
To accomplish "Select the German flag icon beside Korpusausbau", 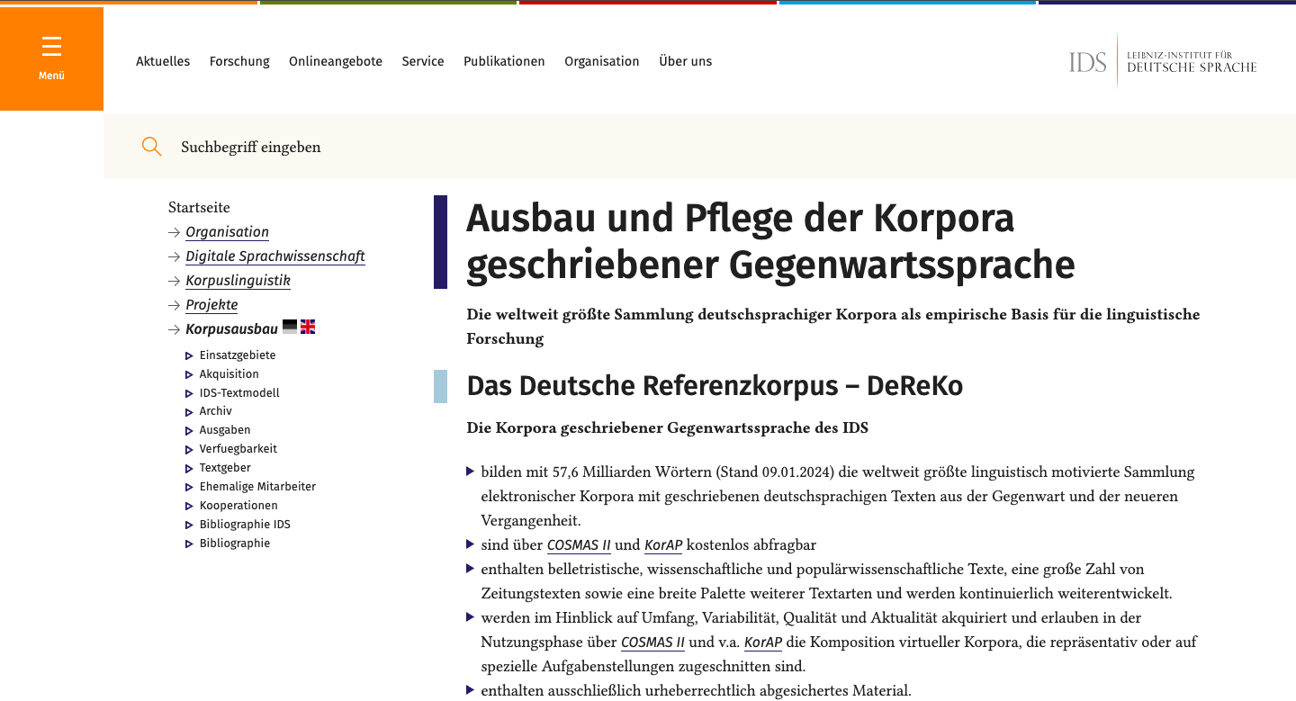I will pos(289,326).
